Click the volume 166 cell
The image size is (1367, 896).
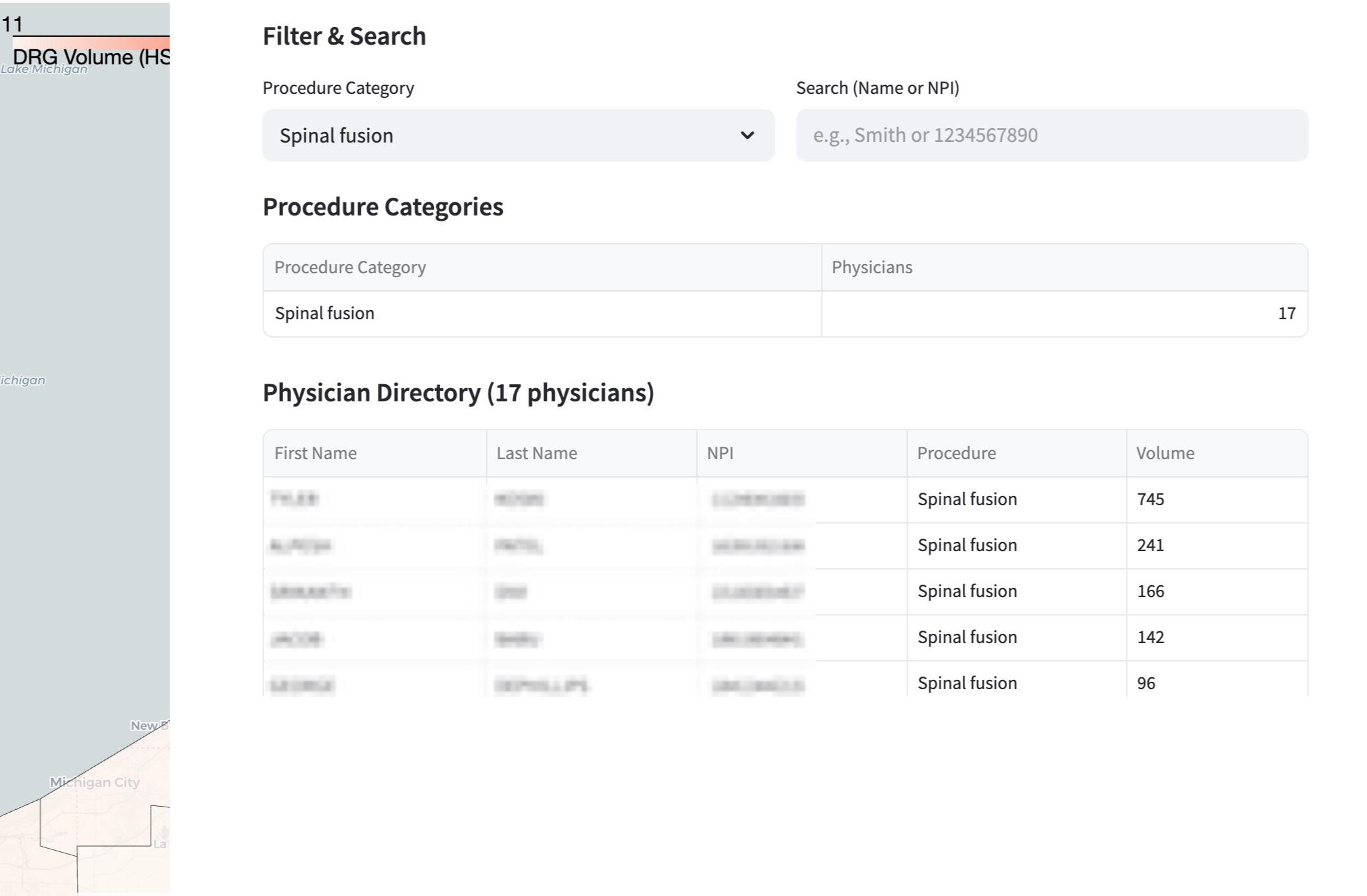[x=1150, y=591]
